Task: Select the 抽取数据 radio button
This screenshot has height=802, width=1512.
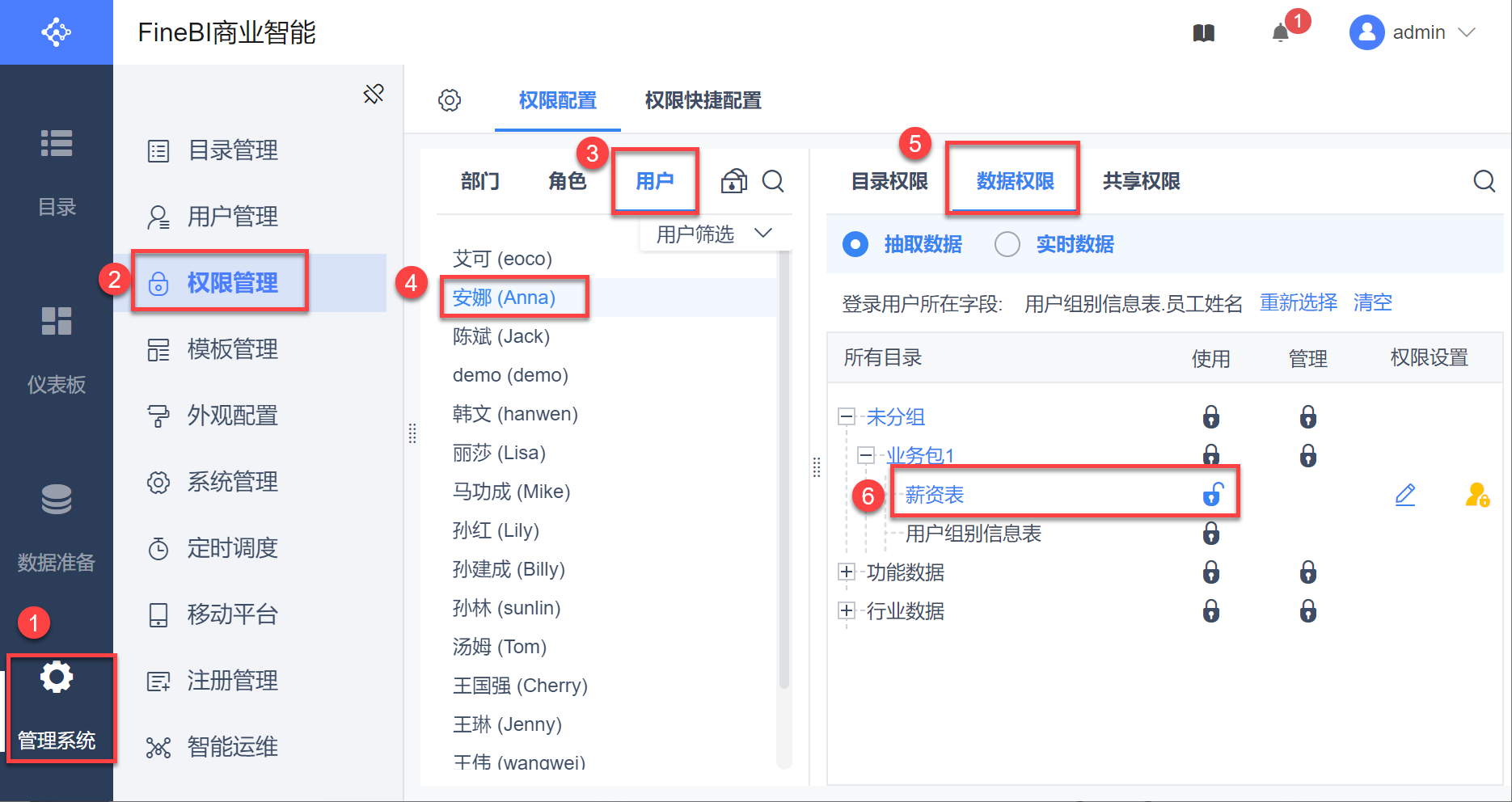Action: (x=855, y=244)
